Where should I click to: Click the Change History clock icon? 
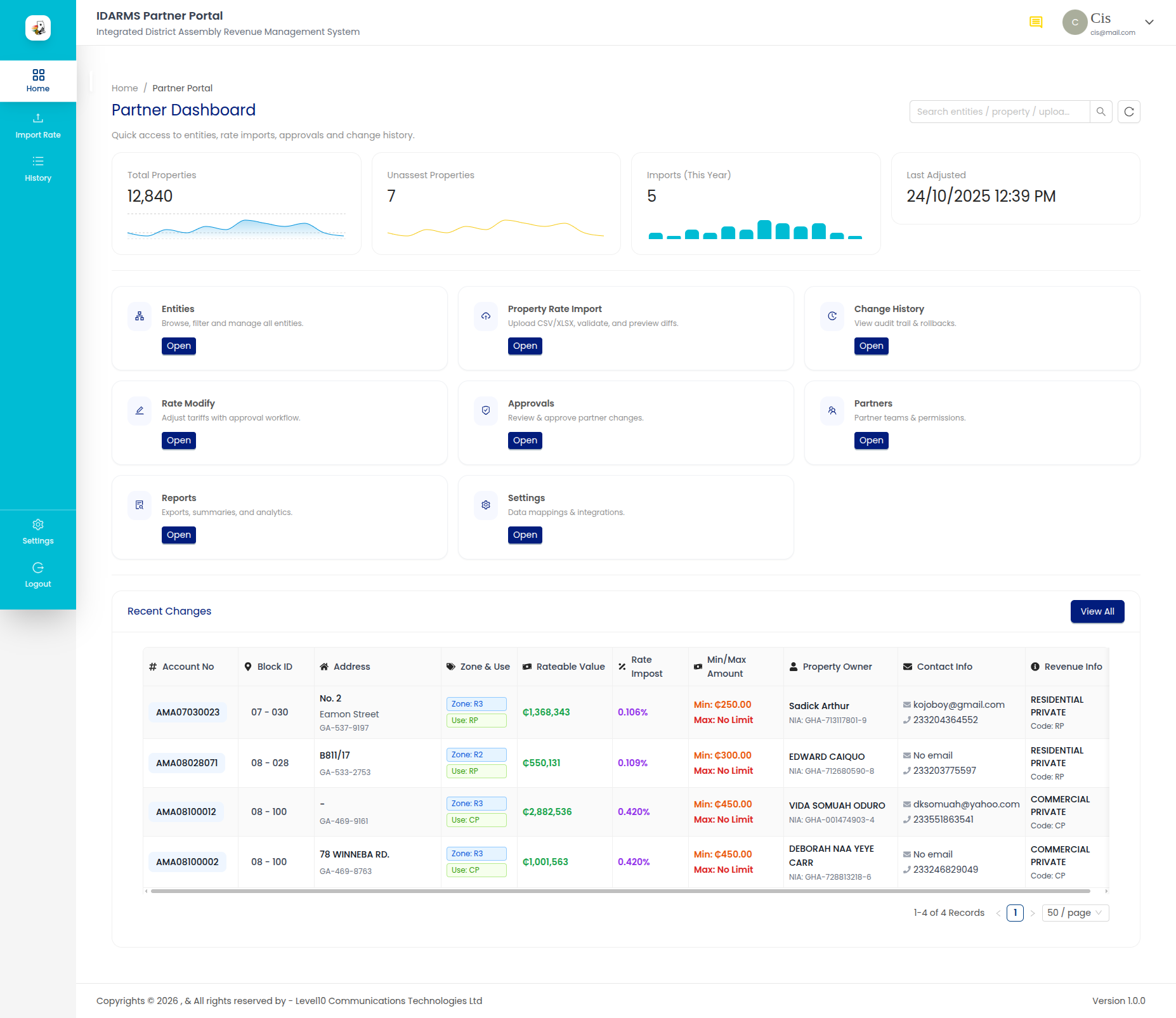click(832, 316)
